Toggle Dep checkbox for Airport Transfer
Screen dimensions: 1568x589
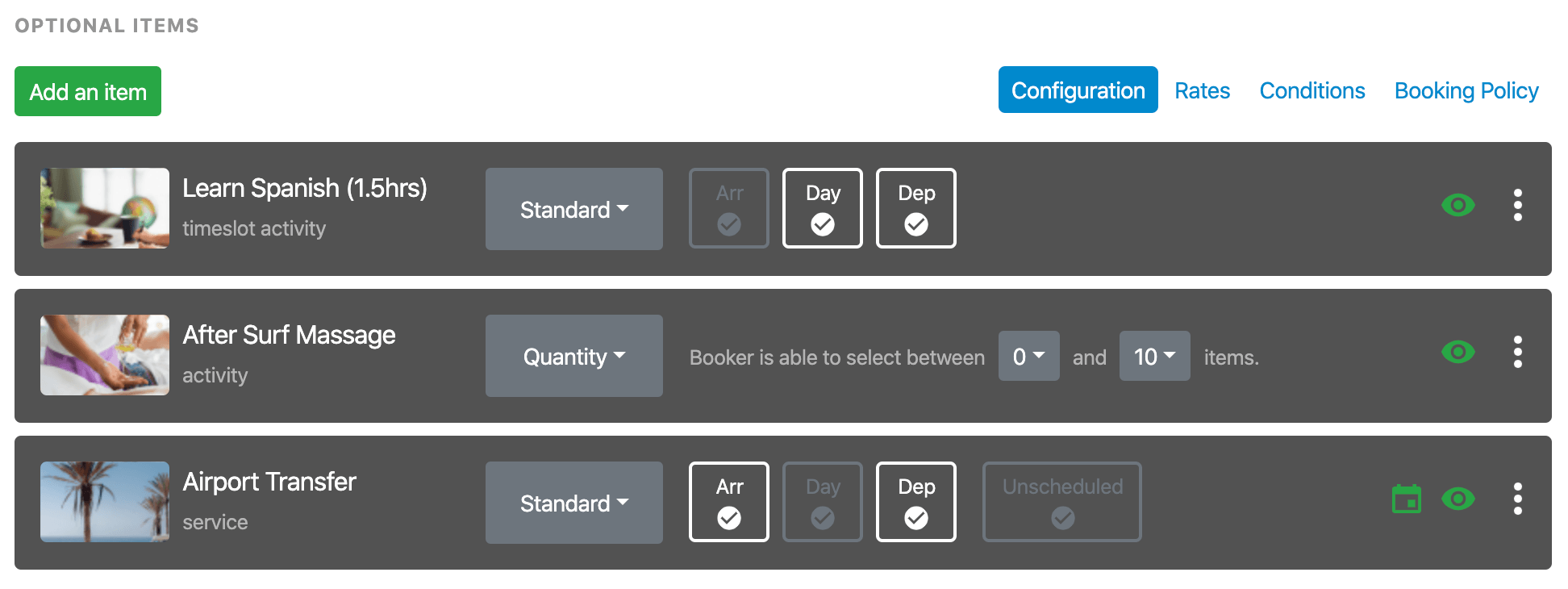tap(916, 502)
